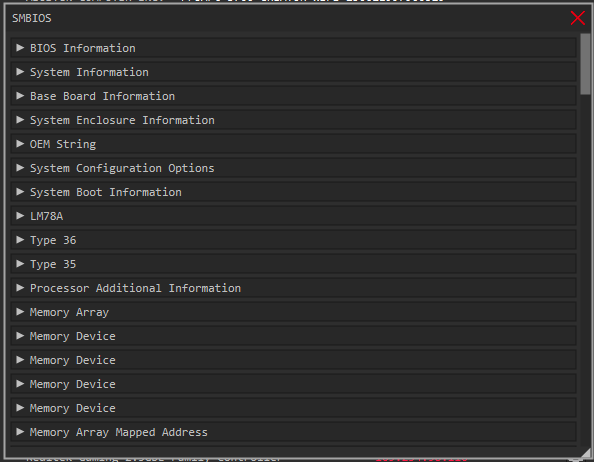Click the triangle next to System Boot Information

point(20,192)
